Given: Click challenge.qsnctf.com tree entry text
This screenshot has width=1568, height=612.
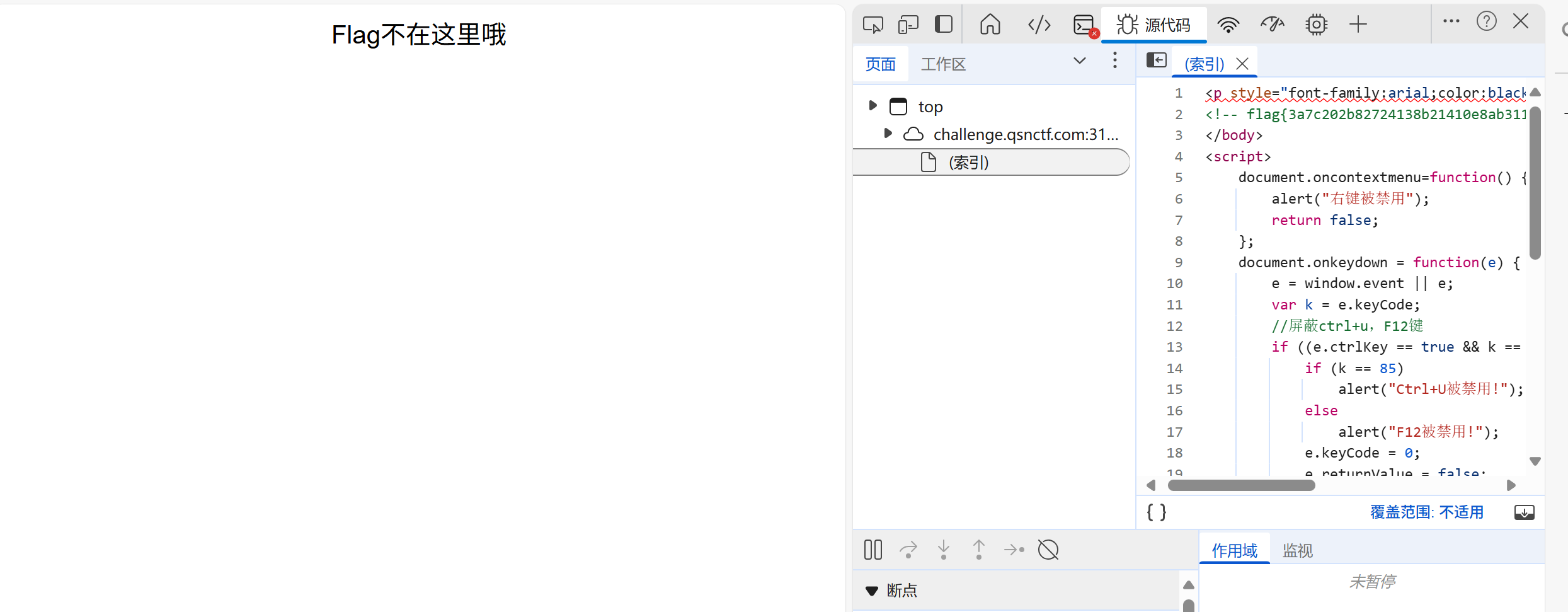Looking at the screenshot, I should coord(1026,134).
